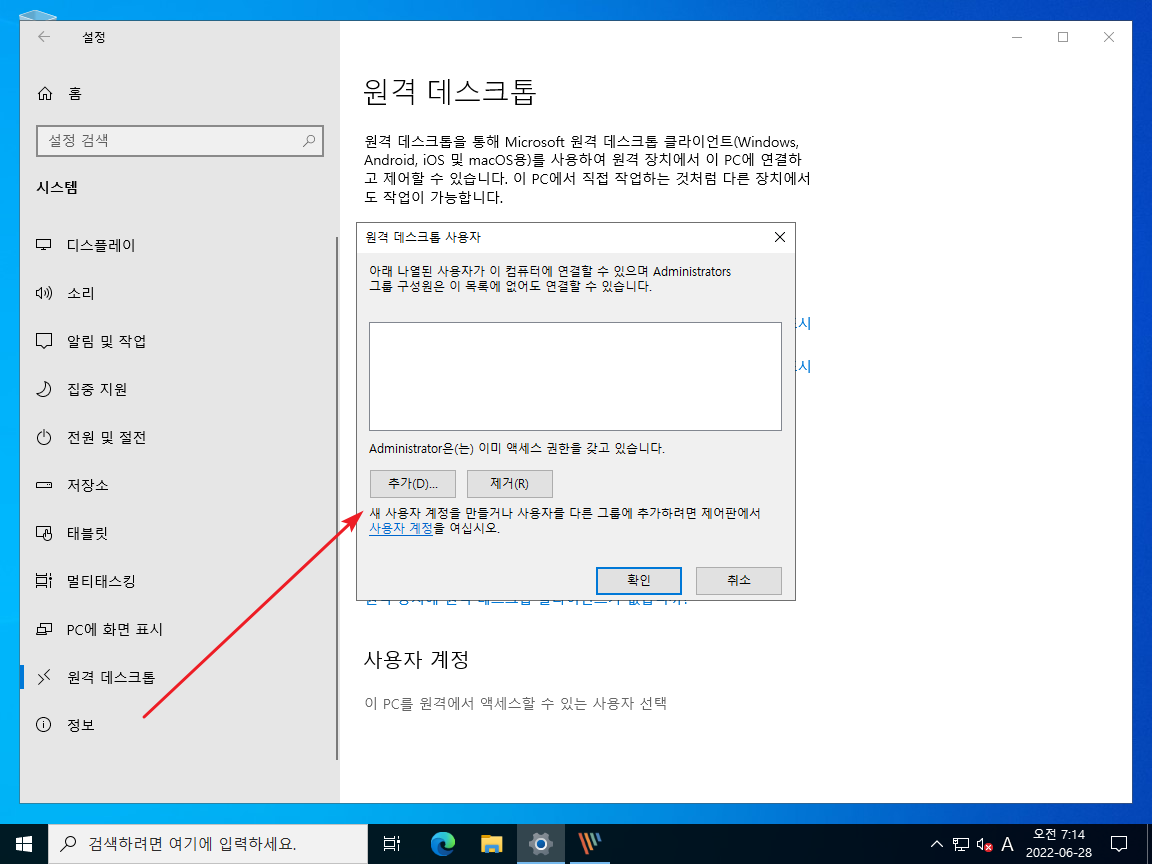
Task: Open the 사용자 계정 link
Action: point(401,528)
